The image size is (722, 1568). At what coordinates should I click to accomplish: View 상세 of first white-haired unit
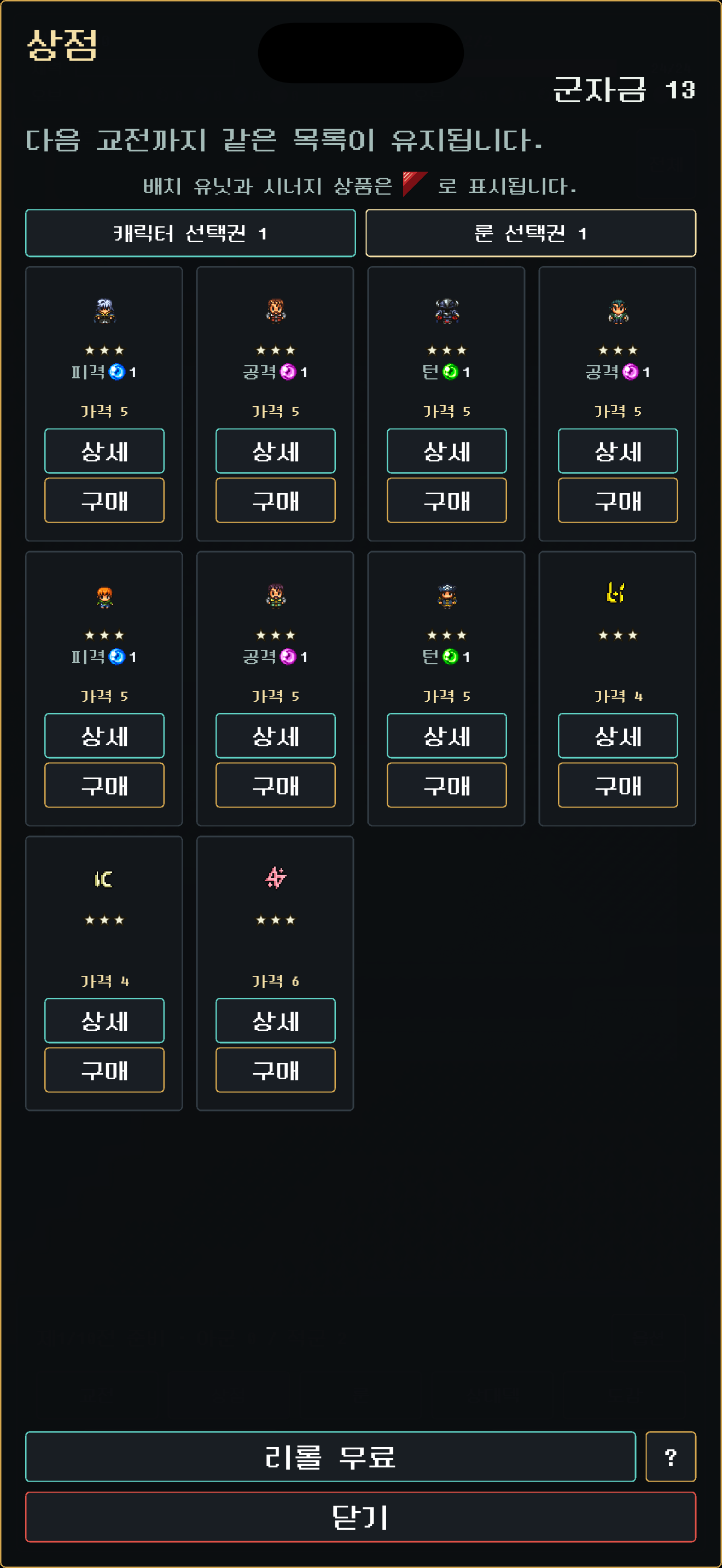click(x=104, y=451)
